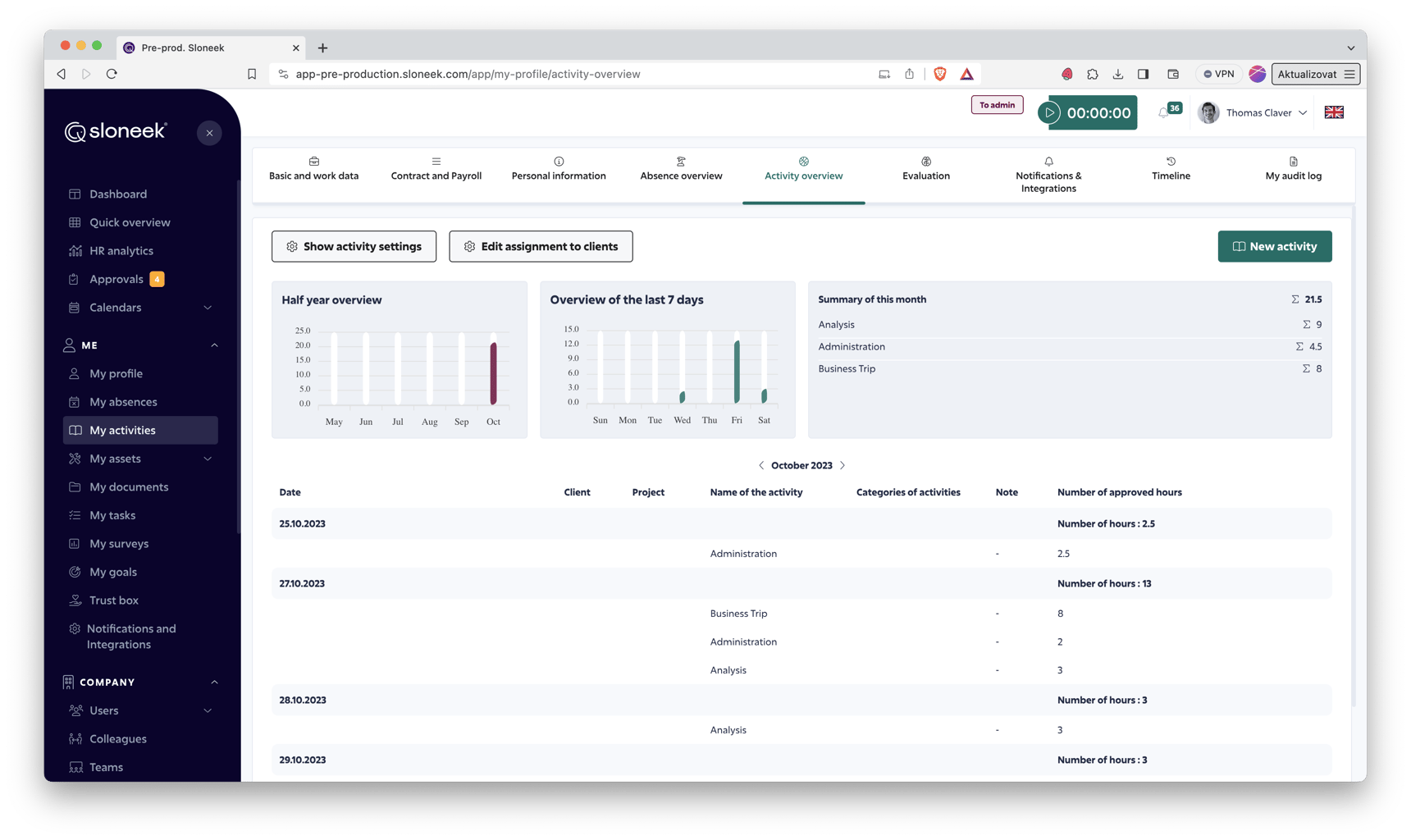Reload the page in browser
Viewport: 1411px width, 840px height.
(112, 74)
